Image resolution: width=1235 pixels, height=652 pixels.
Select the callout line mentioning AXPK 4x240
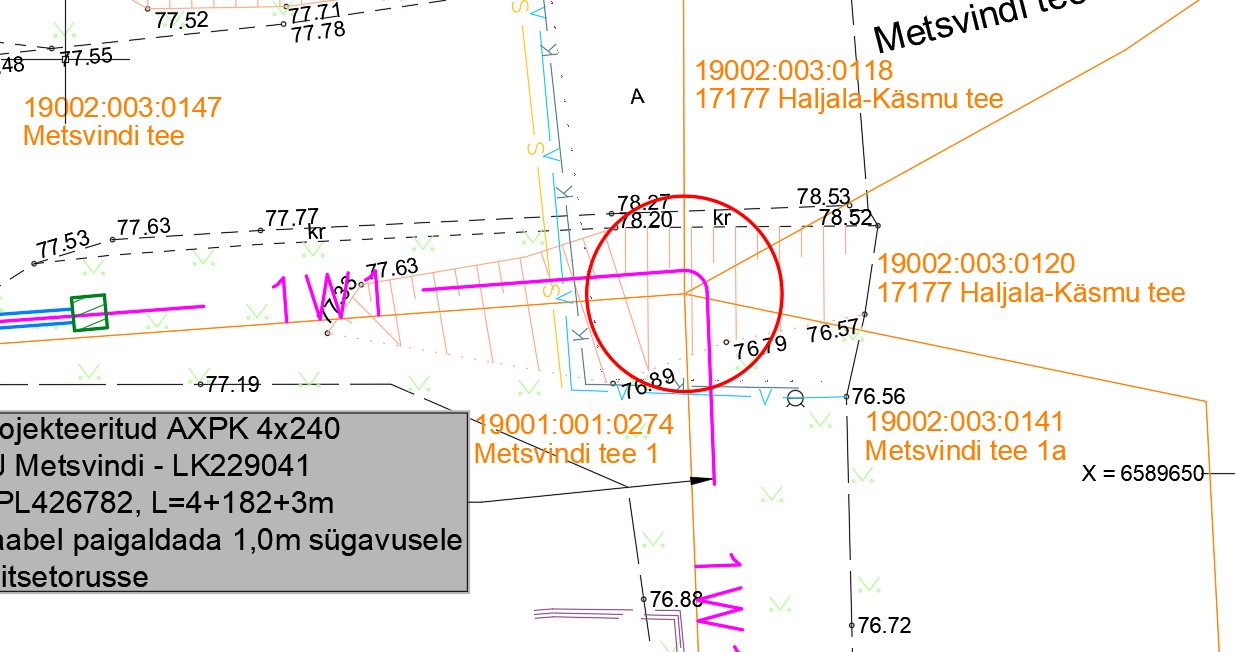click(170, 430)
